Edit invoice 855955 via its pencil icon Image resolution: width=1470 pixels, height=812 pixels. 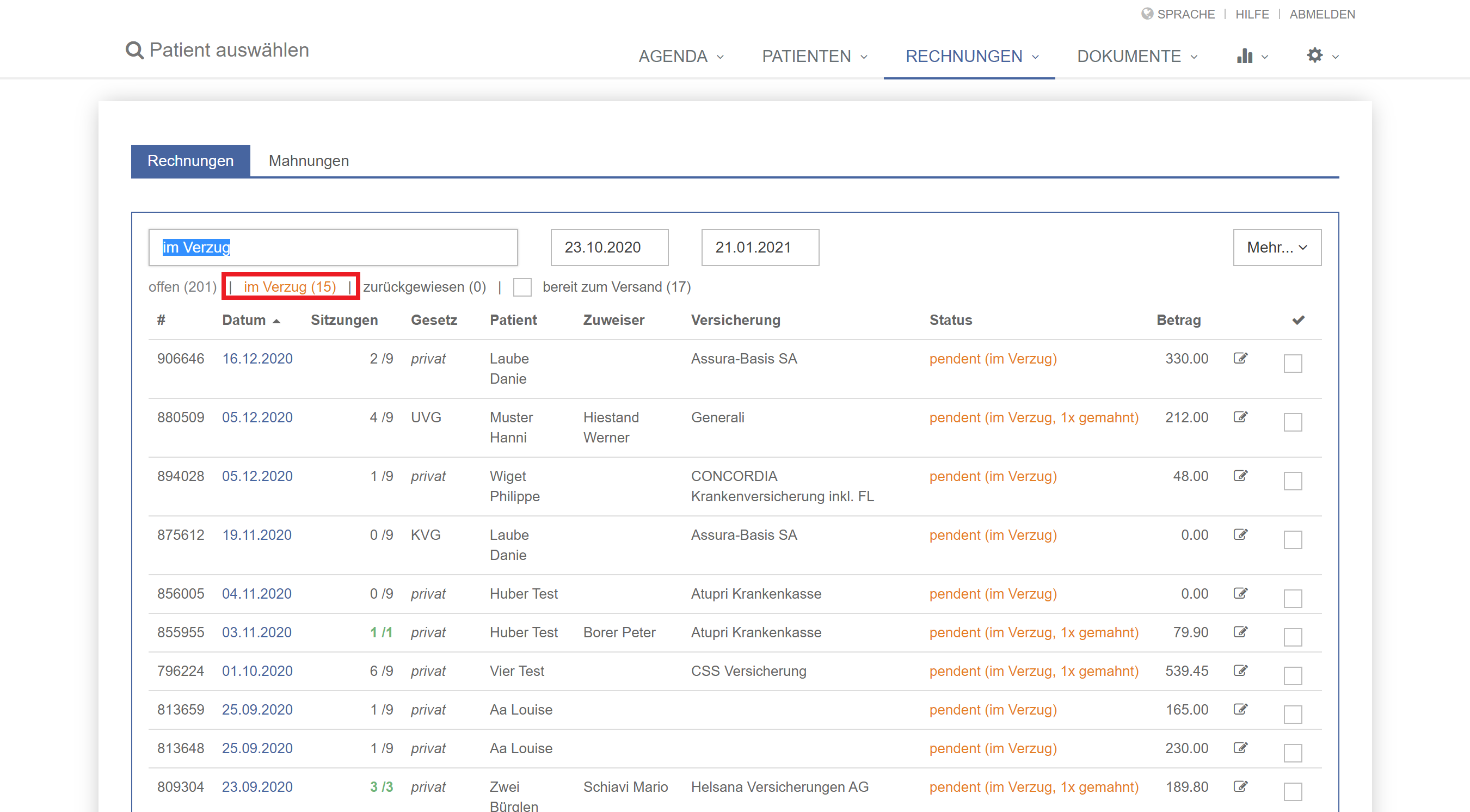pos(1240,632)
